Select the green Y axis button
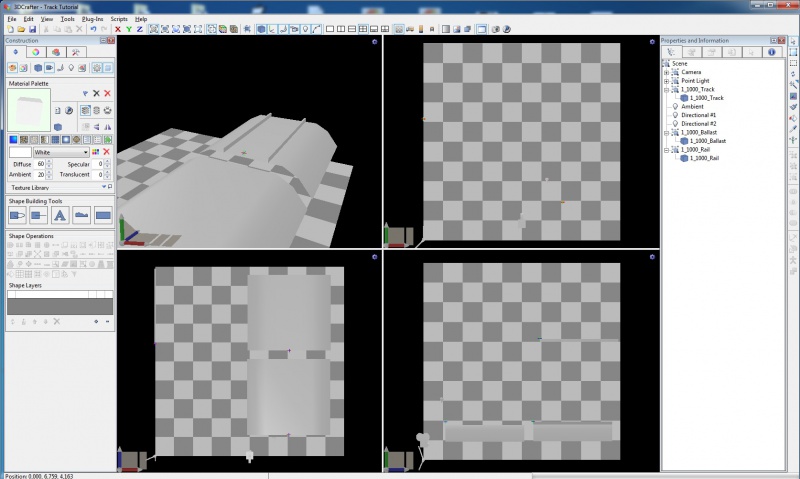Viewport: 800px width, 479px height. click(129, 30)
